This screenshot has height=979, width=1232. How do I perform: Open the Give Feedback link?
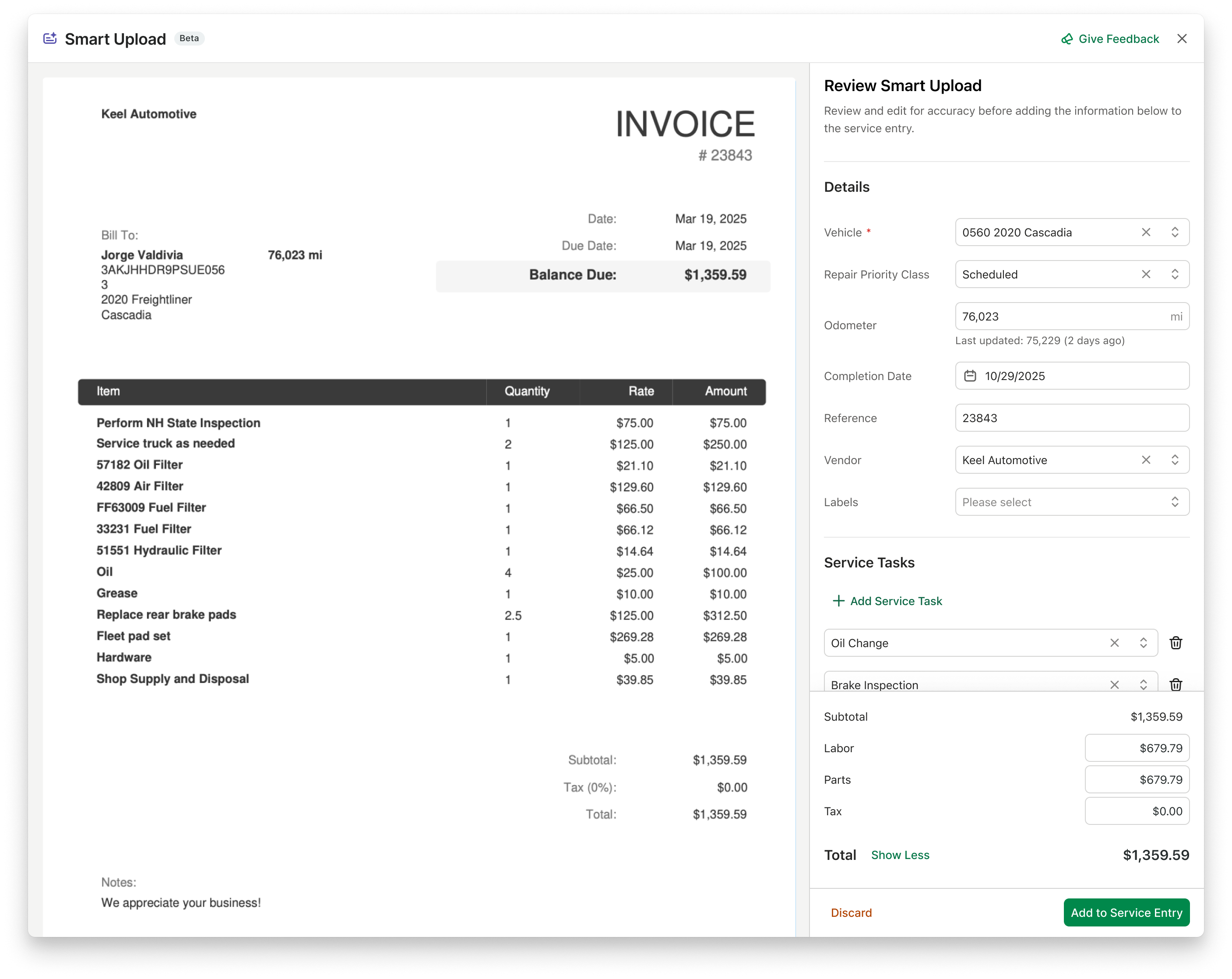point(1110,39)
